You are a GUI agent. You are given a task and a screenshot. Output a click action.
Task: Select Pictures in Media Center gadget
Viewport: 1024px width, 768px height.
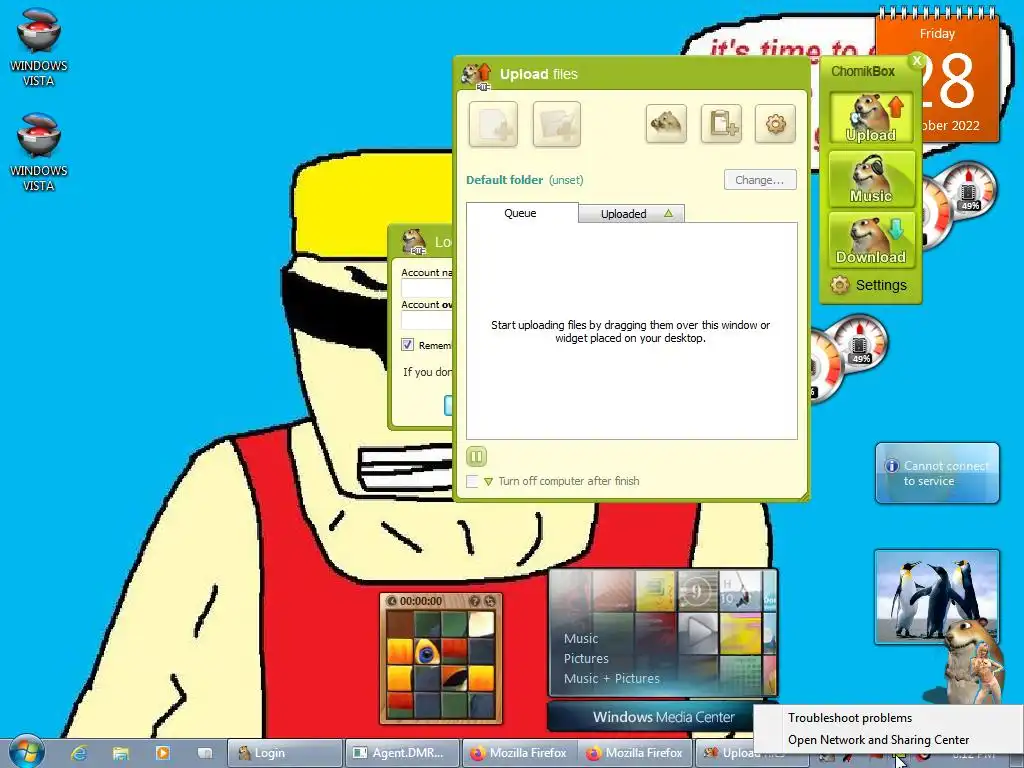click(586, 658)
